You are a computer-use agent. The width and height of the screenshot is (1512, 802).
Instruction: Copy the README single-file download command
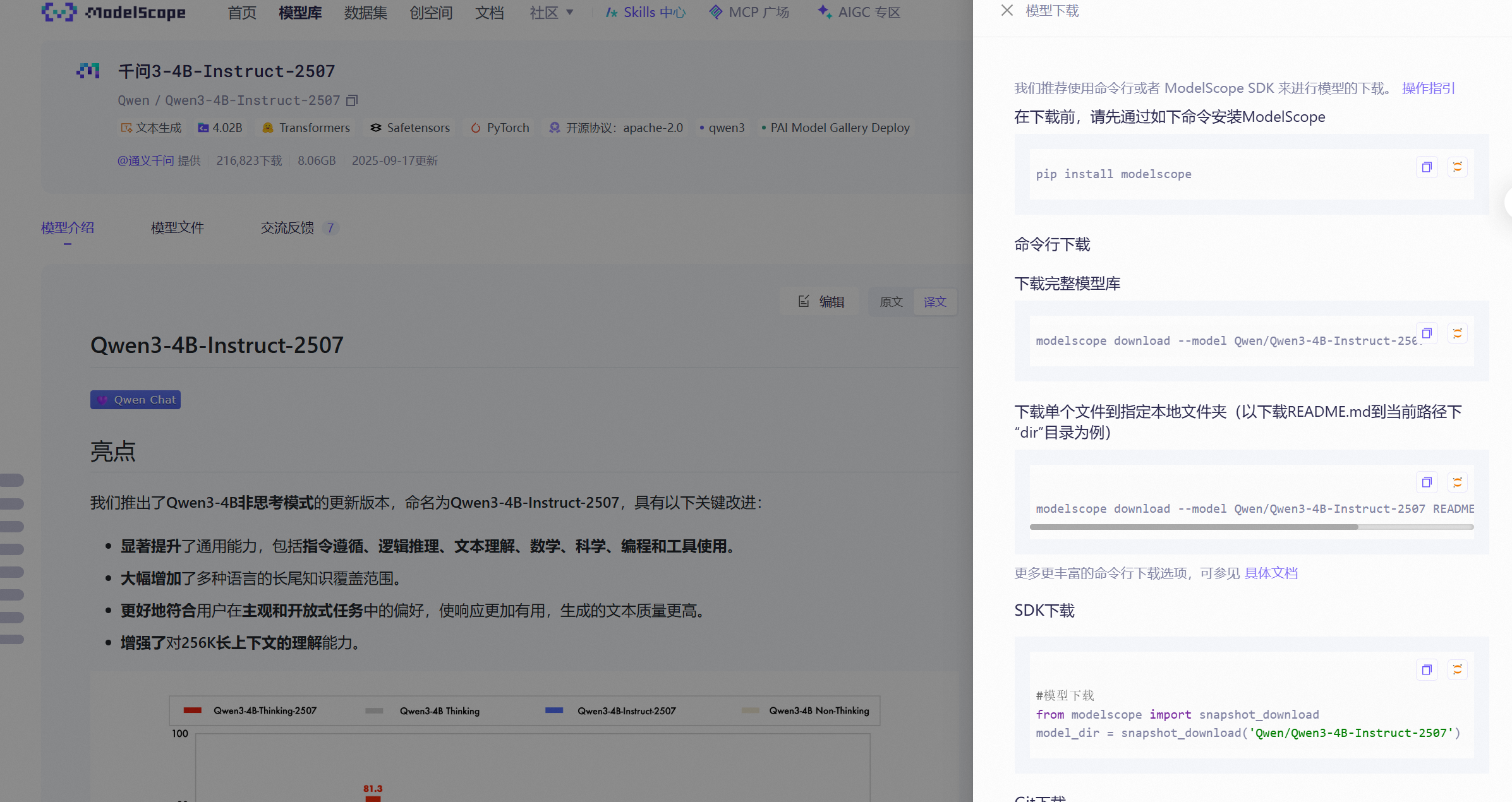(x=1427, y=482)
